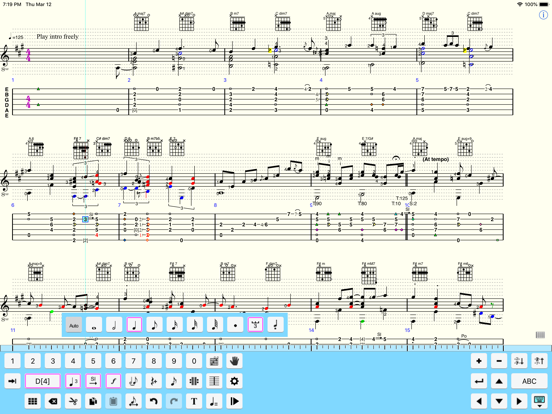Click the '(At tempo)' annotation
This screenshot has height=414, width=552.
pos(436,159)
